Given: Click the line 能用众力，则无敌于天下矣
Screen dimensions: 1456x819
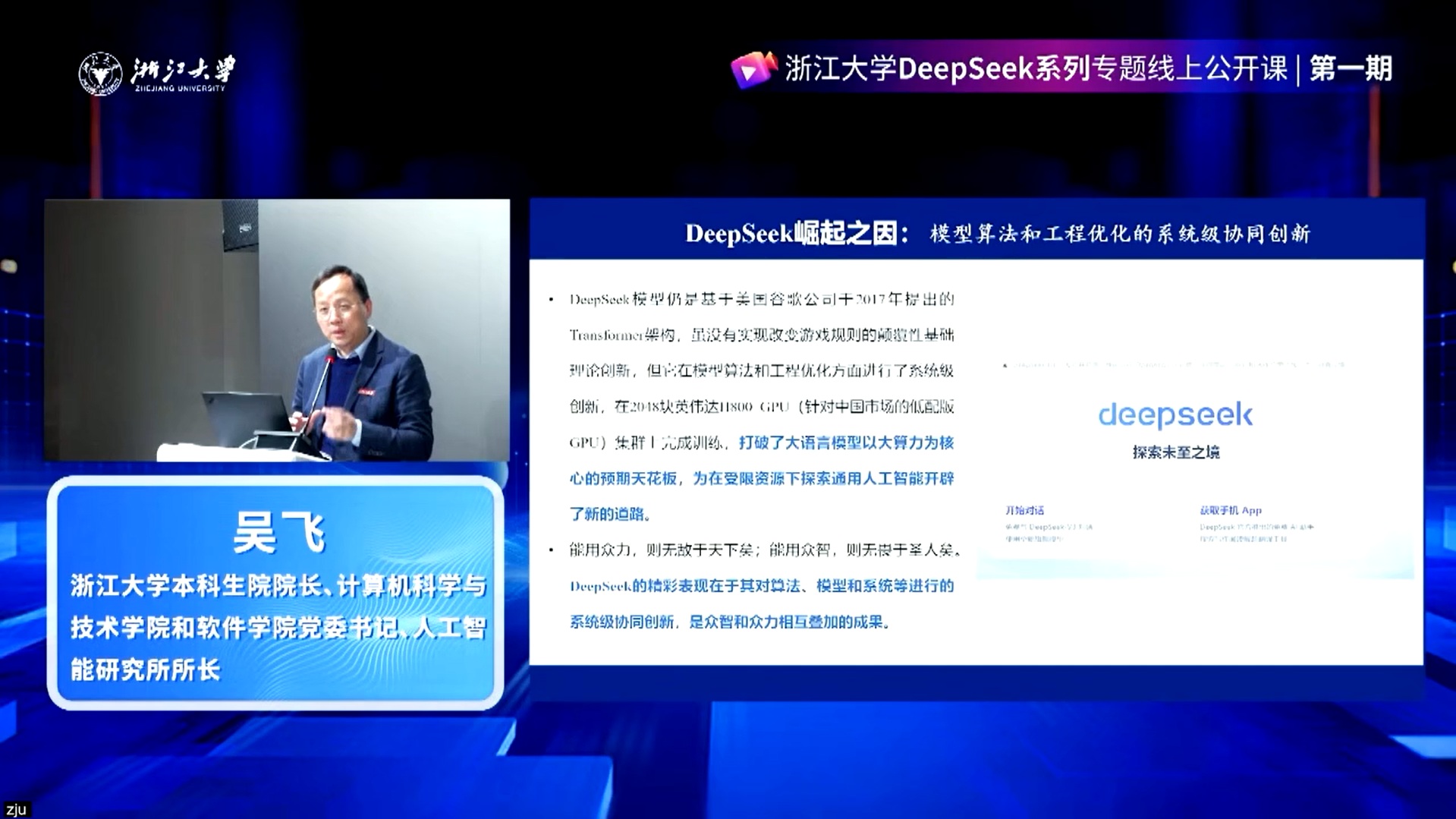Looking at the screenshot, I should (662, 550).
